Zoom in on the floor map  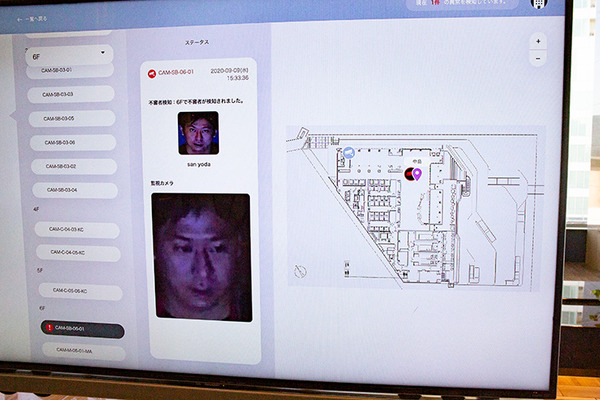[539, 41]
